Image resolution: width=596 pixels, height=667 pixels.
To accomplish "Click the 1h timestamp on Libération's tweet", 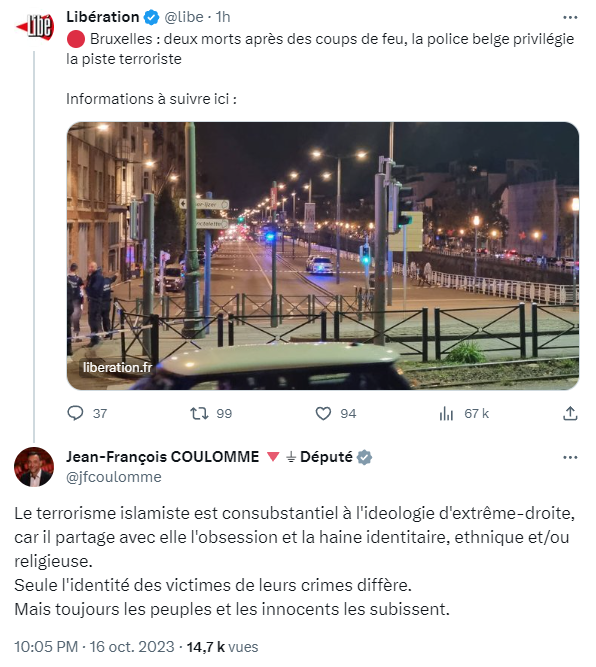I will click(223, 17).
